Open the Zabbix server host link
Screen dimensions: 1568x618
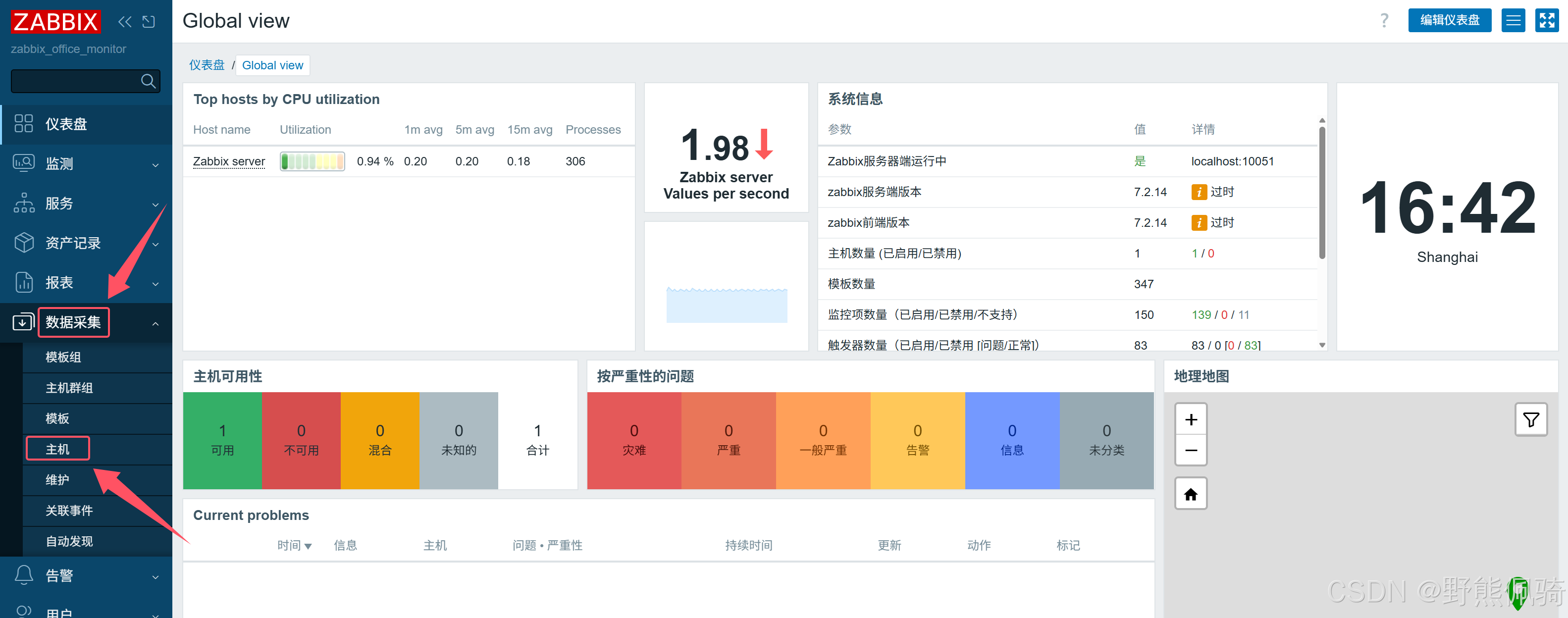[x=229, y=161]
